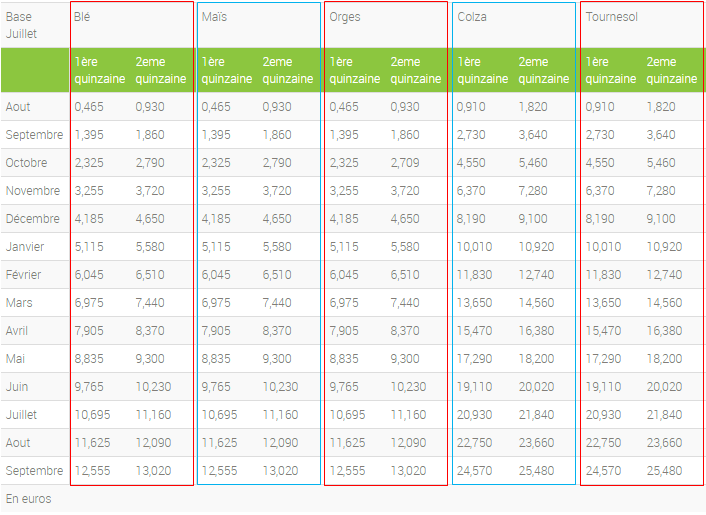The height and width of the screenshot is (515, 706).
Task: Click the Mai row label
Action: click(x=15, y=359)
